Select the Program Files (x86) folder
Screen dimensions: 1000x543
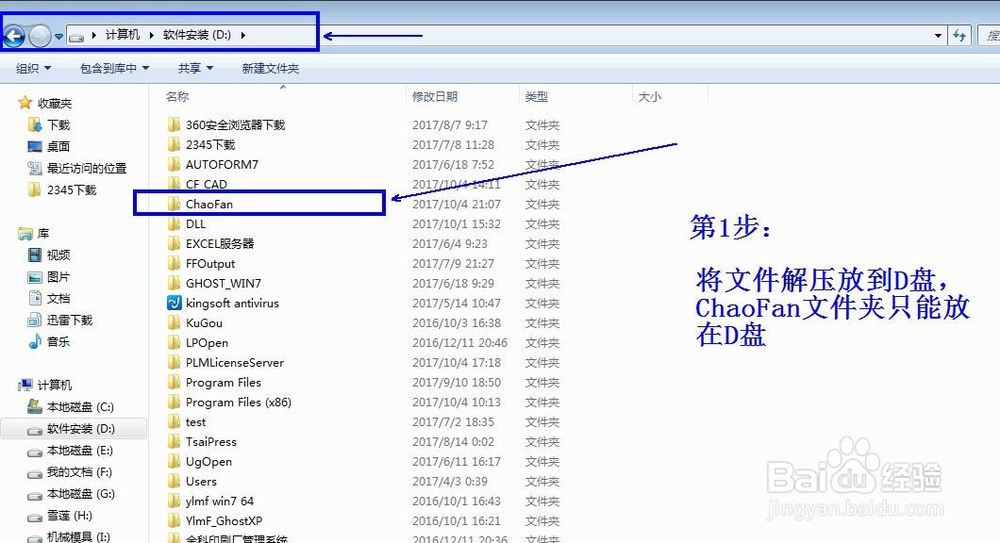pyautogui.click(x=239, y=401)
